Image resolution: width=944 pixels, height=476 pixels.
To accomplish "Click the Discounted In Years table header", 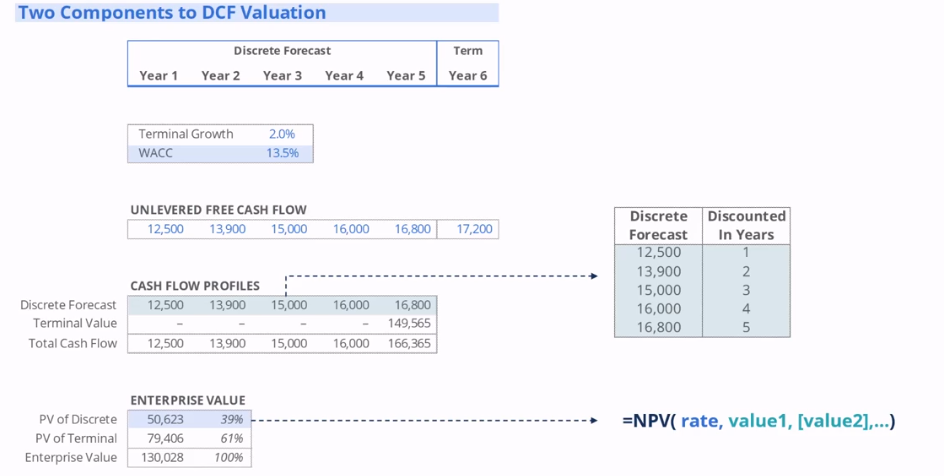I will [746, 225].
